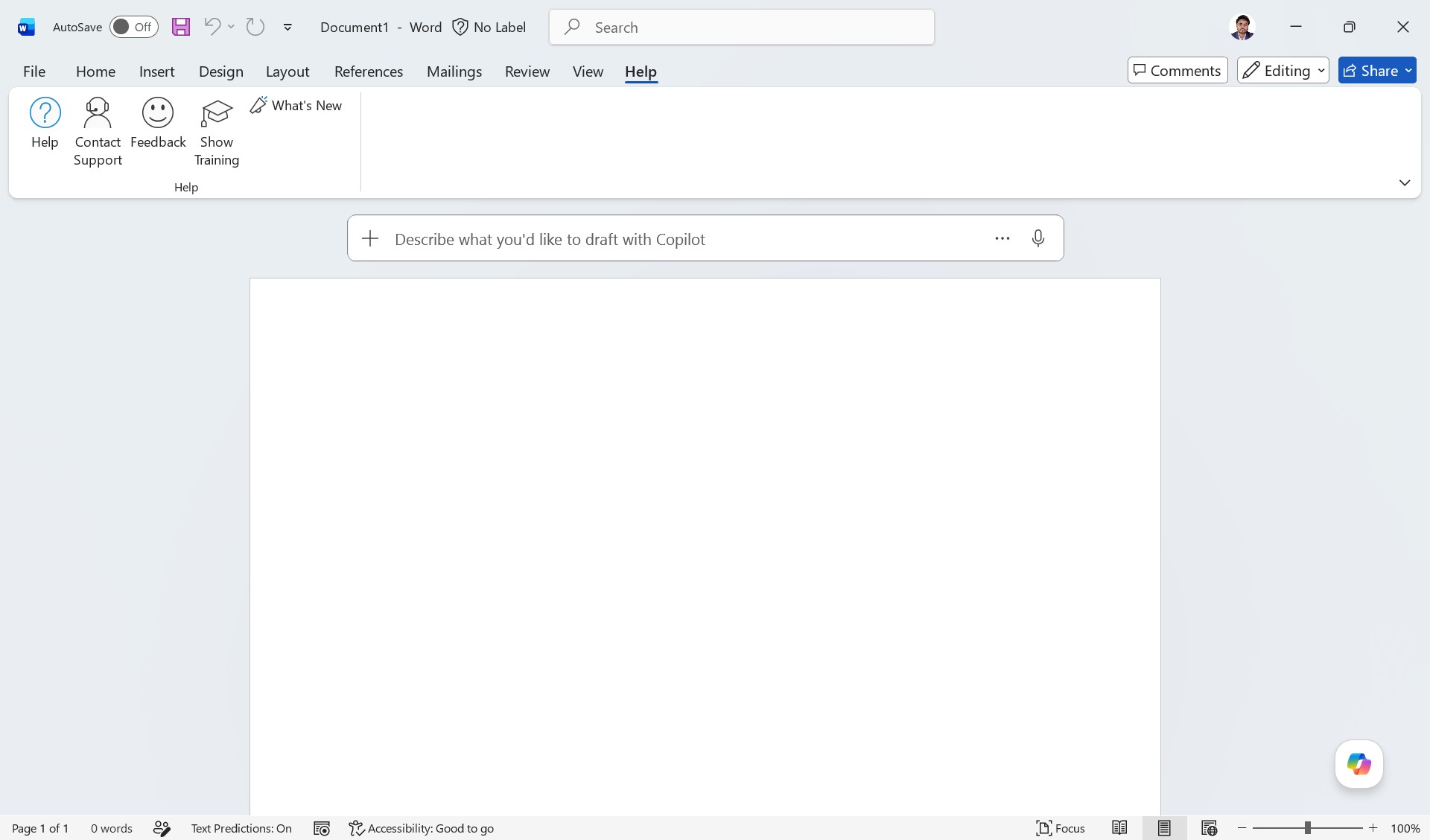Viewport: 1430px width, 840px height.
Task: Send Feedback via the smiley icon
Action: (x=158, y=124)
